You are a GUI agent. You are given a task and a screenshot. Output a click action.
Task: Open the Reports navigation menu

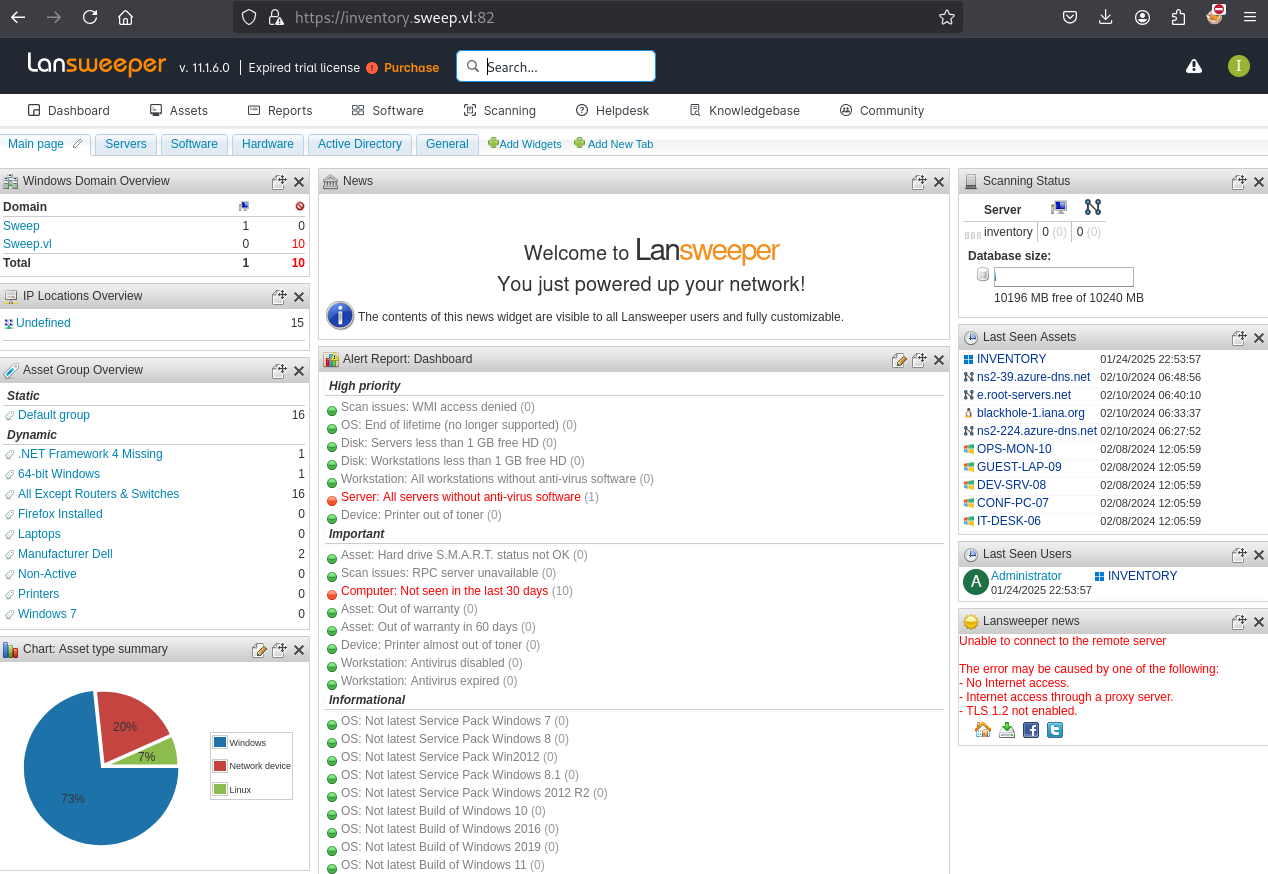(280, 111)
